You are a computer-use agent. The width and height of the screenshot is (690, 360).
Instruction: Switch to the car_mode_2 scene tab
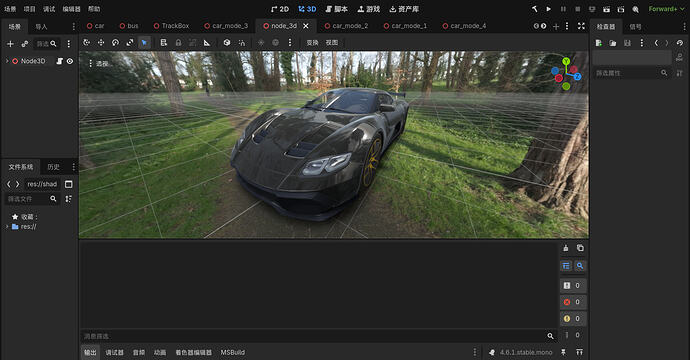click(x=346, y=26)
